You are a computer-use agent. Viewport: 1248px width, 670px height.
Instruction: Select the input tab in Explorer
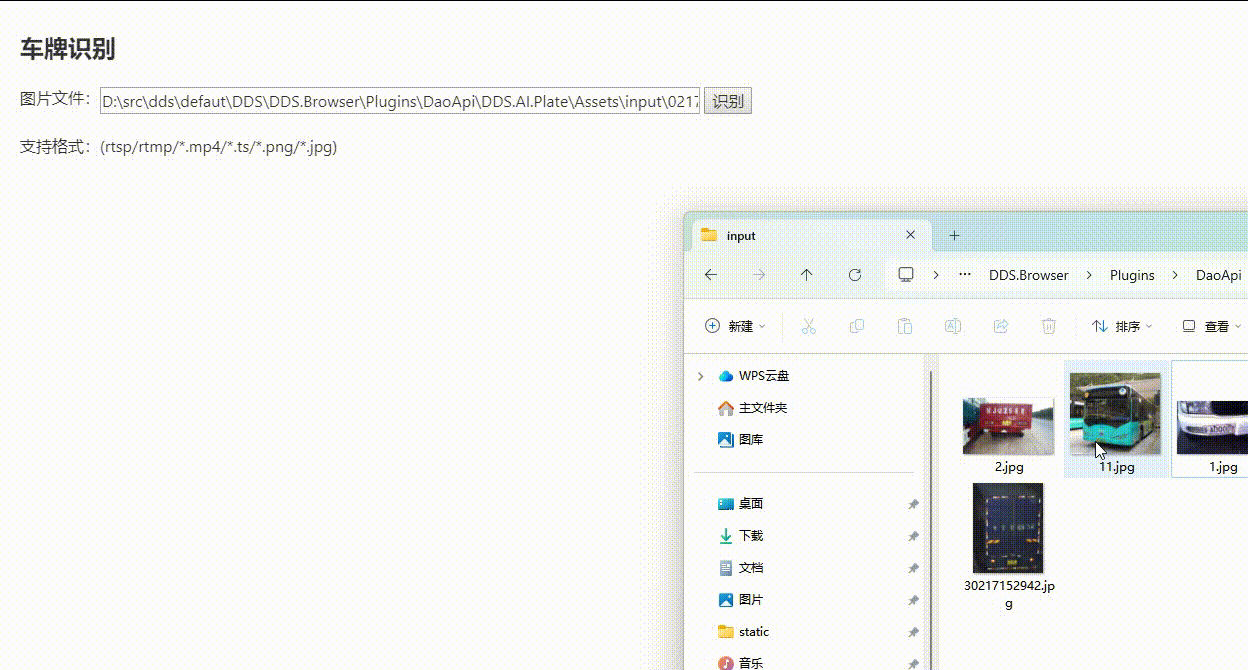[811, 235]
